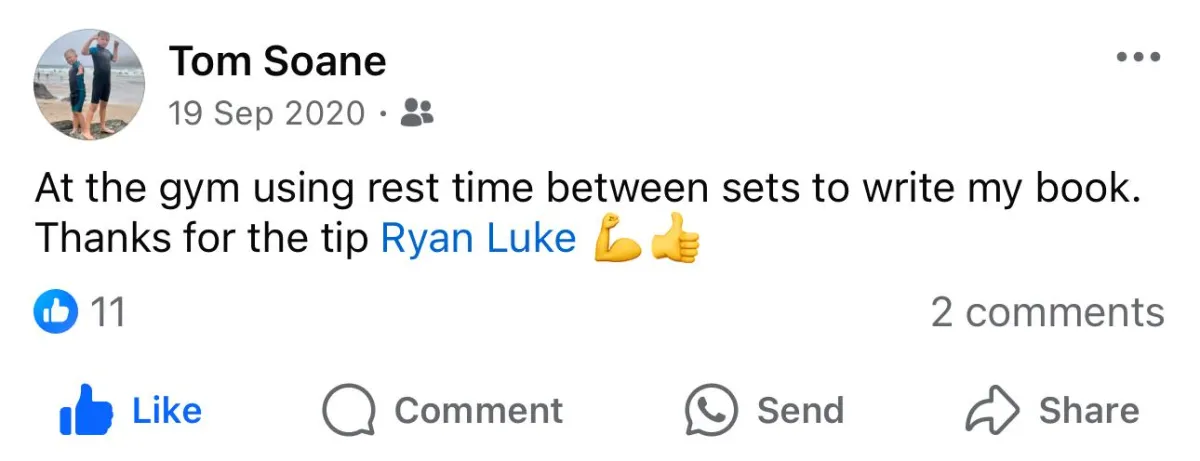Screen dimensions: 1200x461
Task: Click the flexed bicep emoji in the post
Action: tap(617, 240)
